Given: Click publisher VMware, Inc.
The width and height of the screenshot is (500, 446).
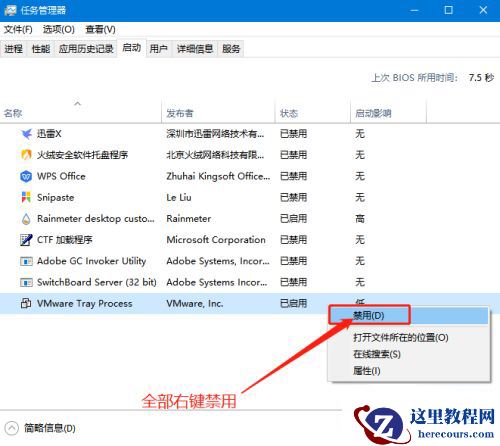Looking at the screenshot, I should point(195,304).
